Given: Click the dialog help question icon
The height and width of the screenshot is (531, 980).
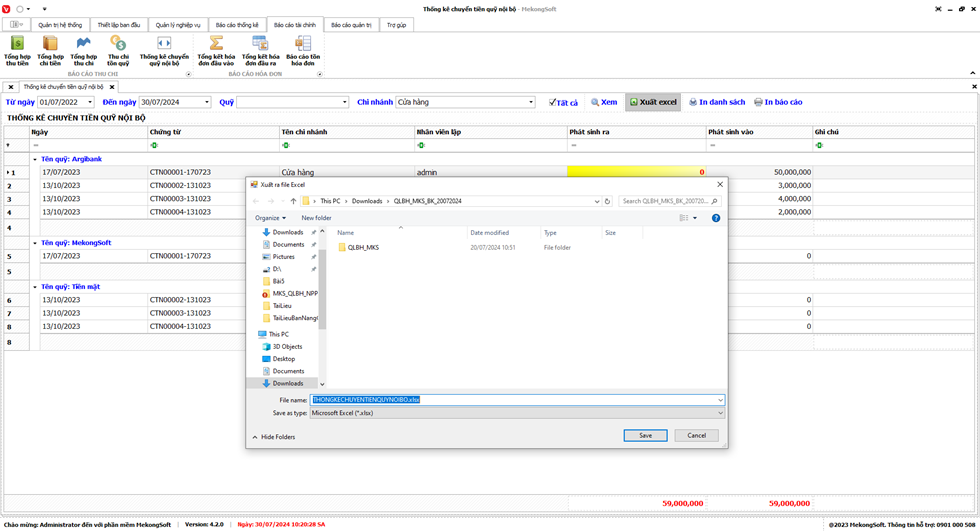Looking at the screenshot, I should pyautogui.click(x=716, y=218).
